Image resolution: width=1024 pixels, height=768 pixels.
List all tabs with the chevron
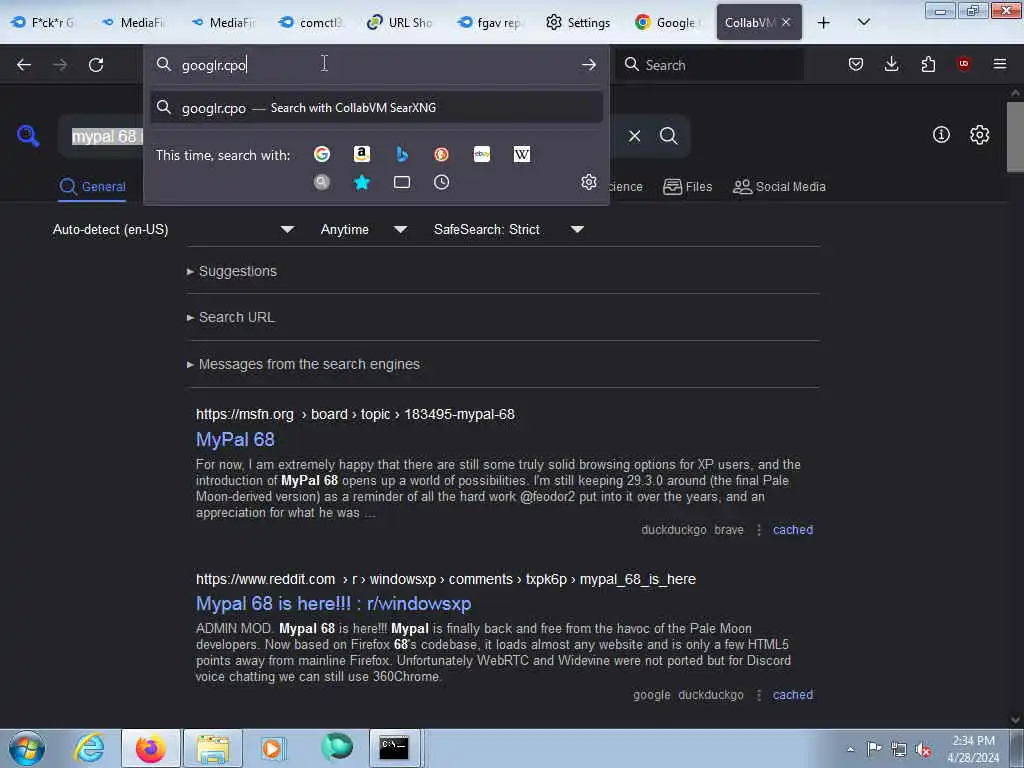[x=863, y=22]
